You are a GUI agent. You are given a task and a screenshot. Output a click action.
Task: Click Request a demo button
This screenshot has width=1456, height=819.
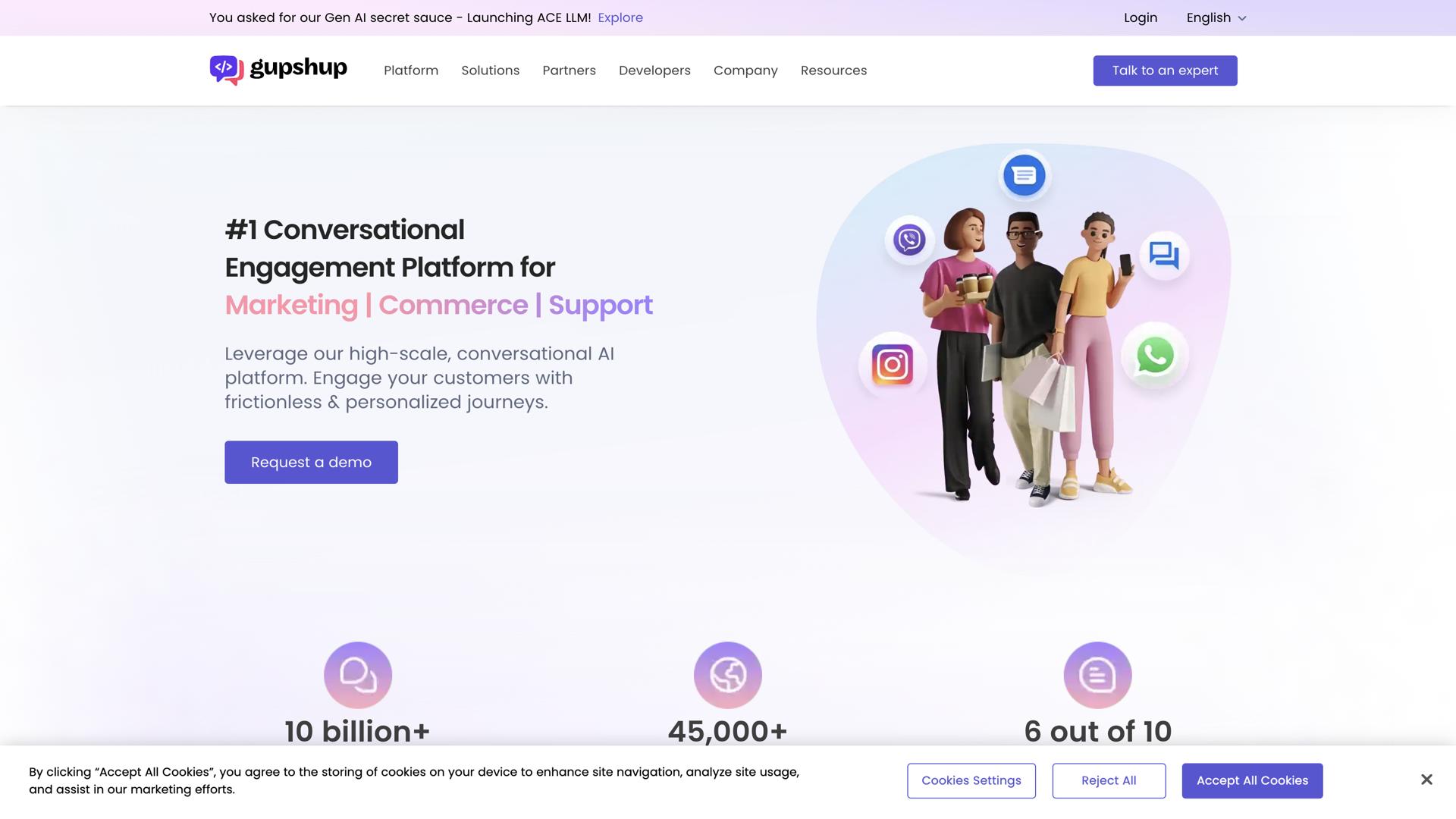[x=311, y=463]
